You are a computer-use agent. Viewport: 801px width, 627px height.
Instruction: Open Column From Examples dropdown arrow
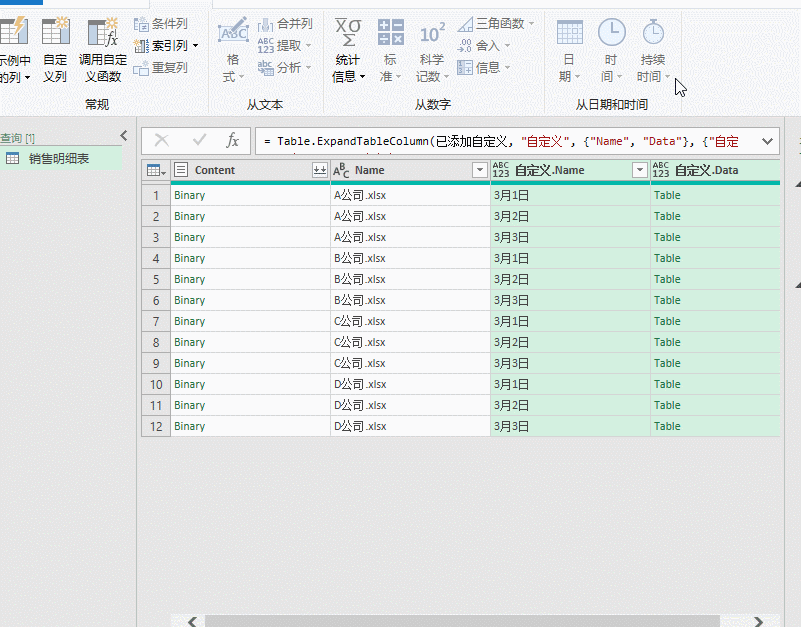27,78
